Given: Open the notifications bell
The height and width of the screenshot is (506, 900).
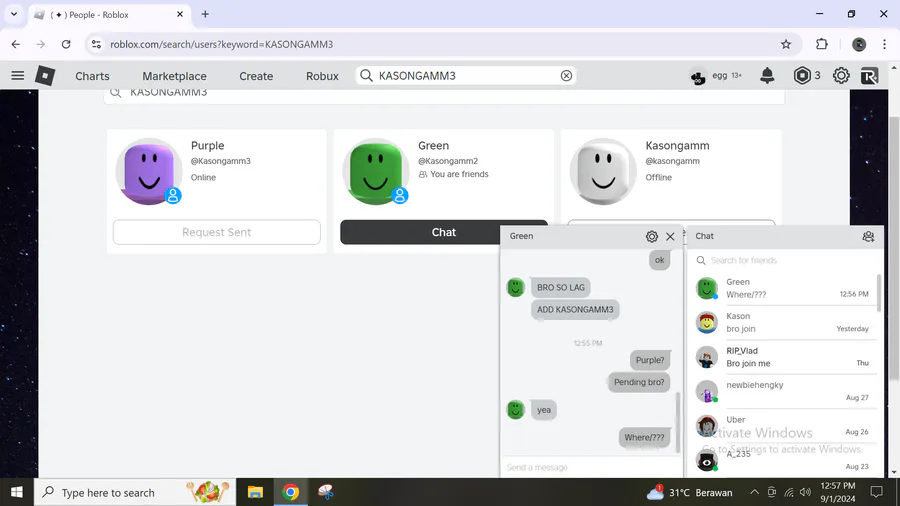Looking at the screenshot, I should click(x=767, y=76).
